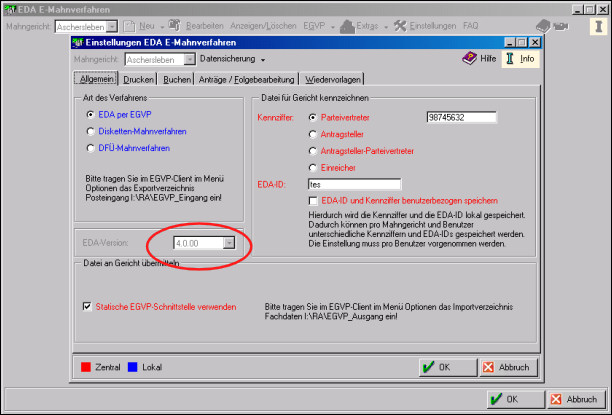
Task: Toggle Statische EGVP-Schnittstelle verwenden checkbox
Action: click(x=87, y=307)
